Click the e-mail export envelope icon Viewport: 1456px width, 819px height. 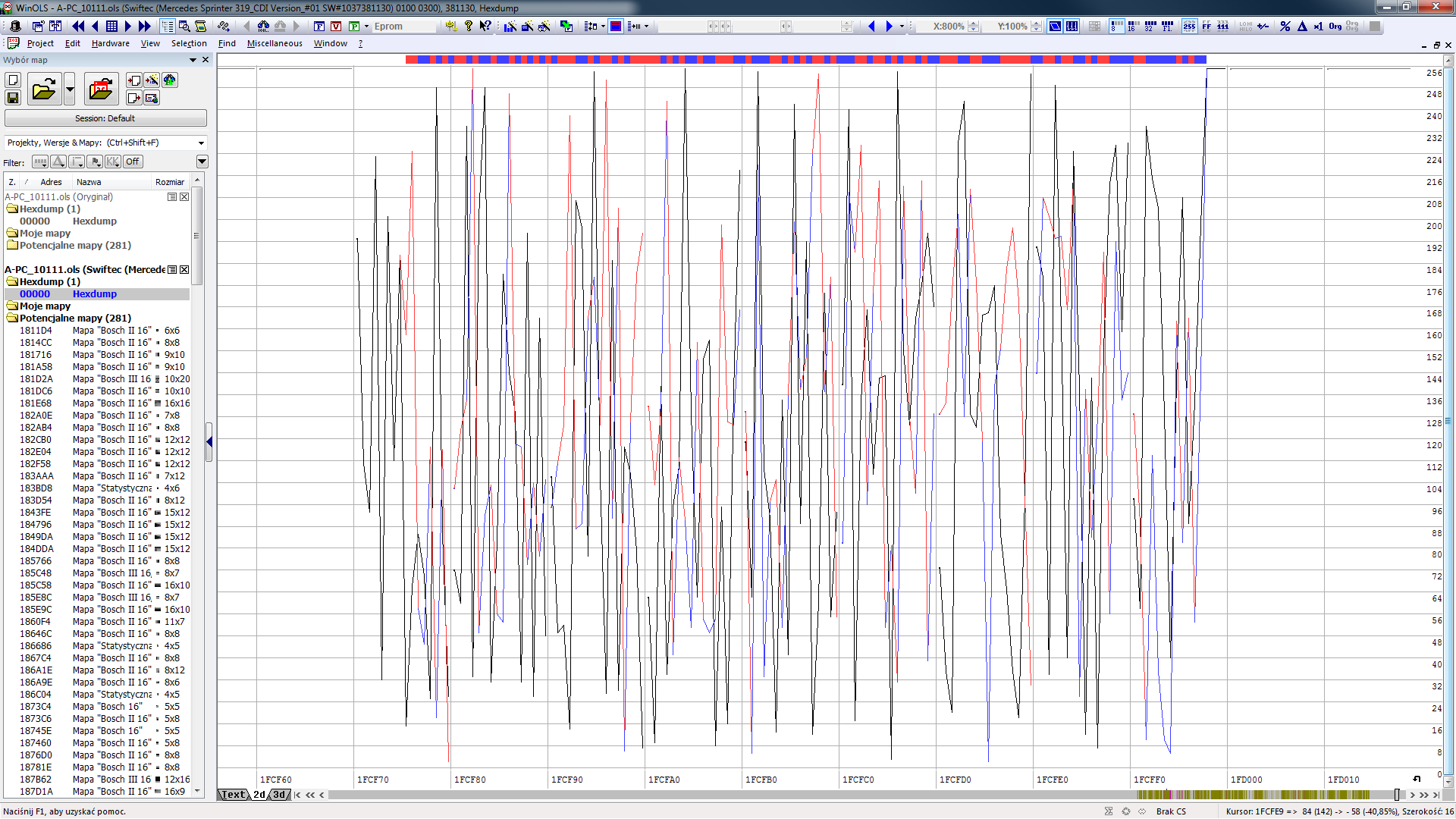click(x=152, y=98)
